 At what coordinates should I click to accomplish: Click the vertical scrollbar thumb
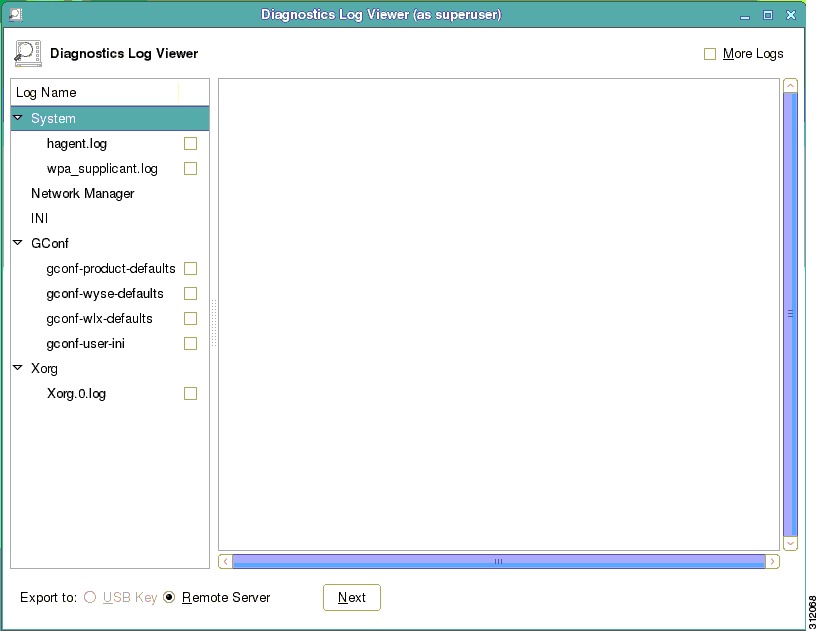pos(790,314)
